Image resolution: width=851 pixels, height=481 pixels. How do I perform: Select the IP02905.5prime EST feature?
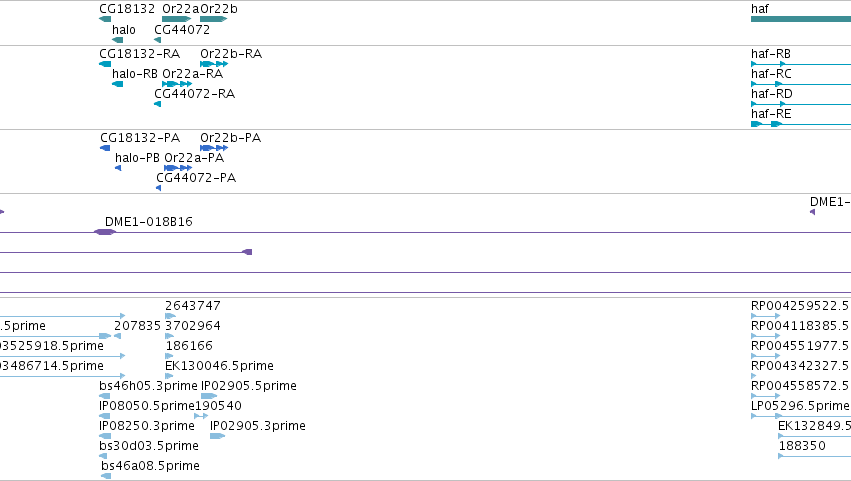[x=209, y=396]
